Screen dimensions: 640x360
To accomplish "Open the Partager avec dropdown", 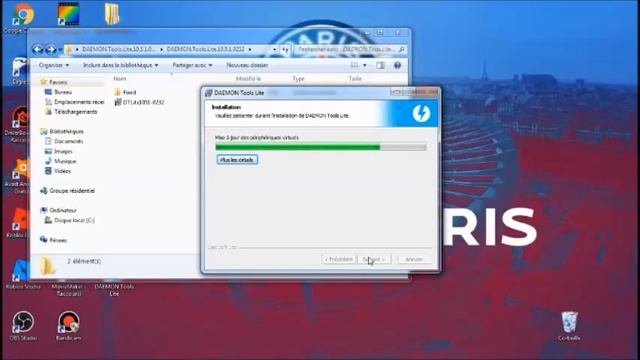I will pos(192,65).
